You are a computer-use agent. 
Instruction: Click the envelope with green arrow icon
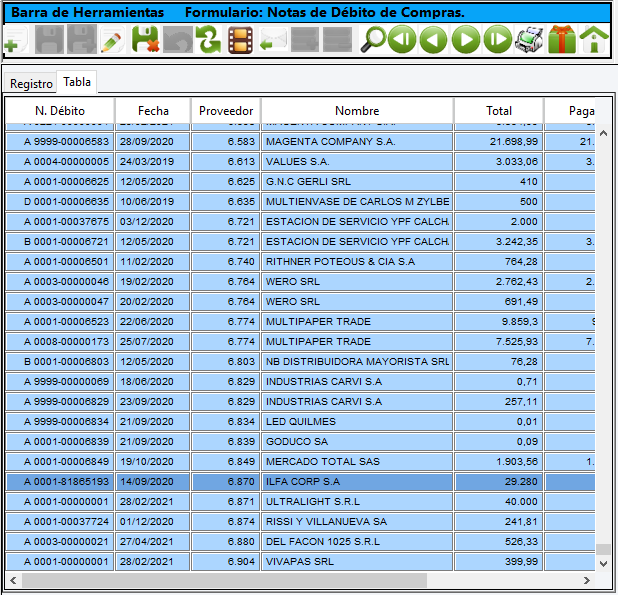coord(273,40)
